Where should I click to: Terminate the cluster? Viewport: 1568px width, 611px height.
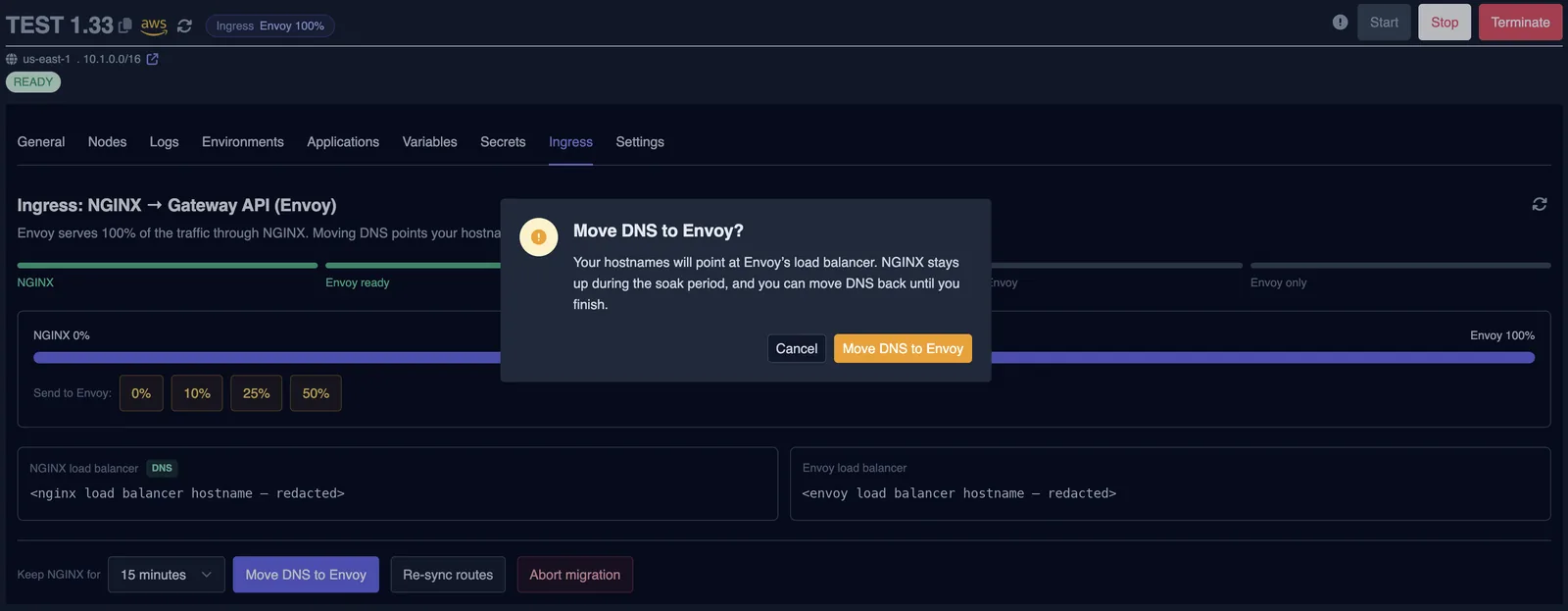click(x=1520, y=23)
